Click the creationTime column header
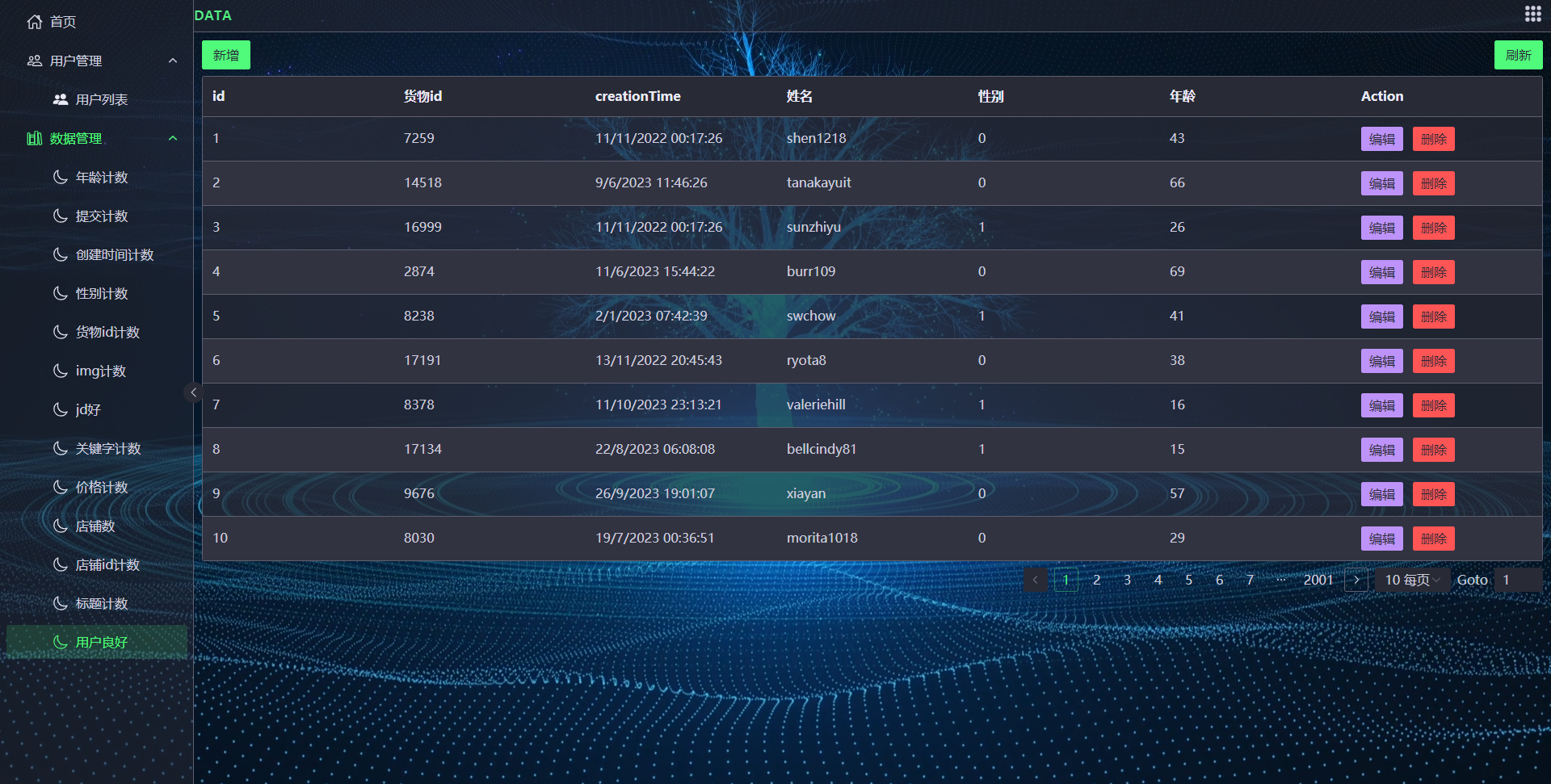1551x784 pixels. point(638,96)
